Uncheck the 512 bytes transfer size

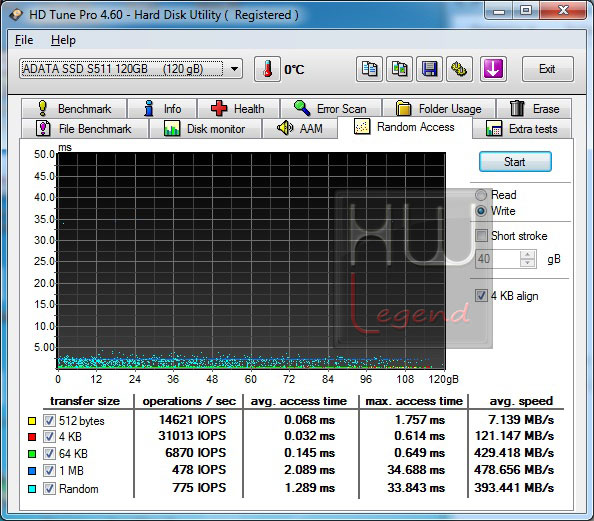pos(49,420)
